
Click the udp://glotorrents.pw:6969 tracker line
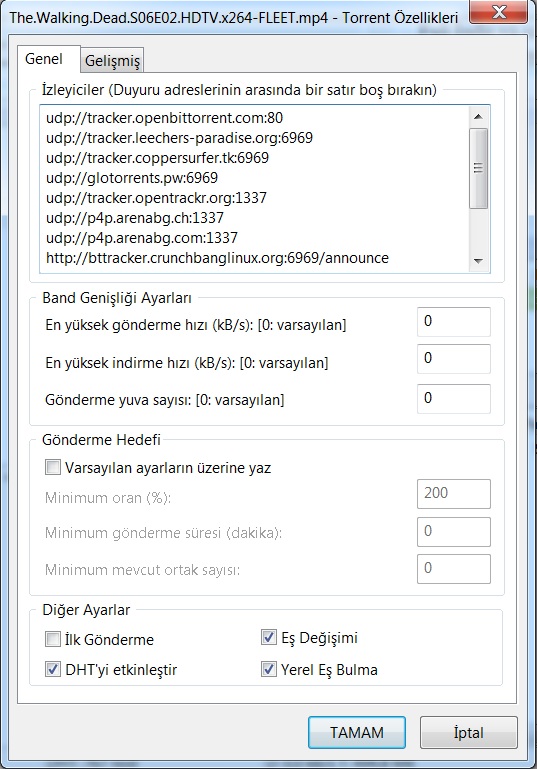(x=132, y=178)
